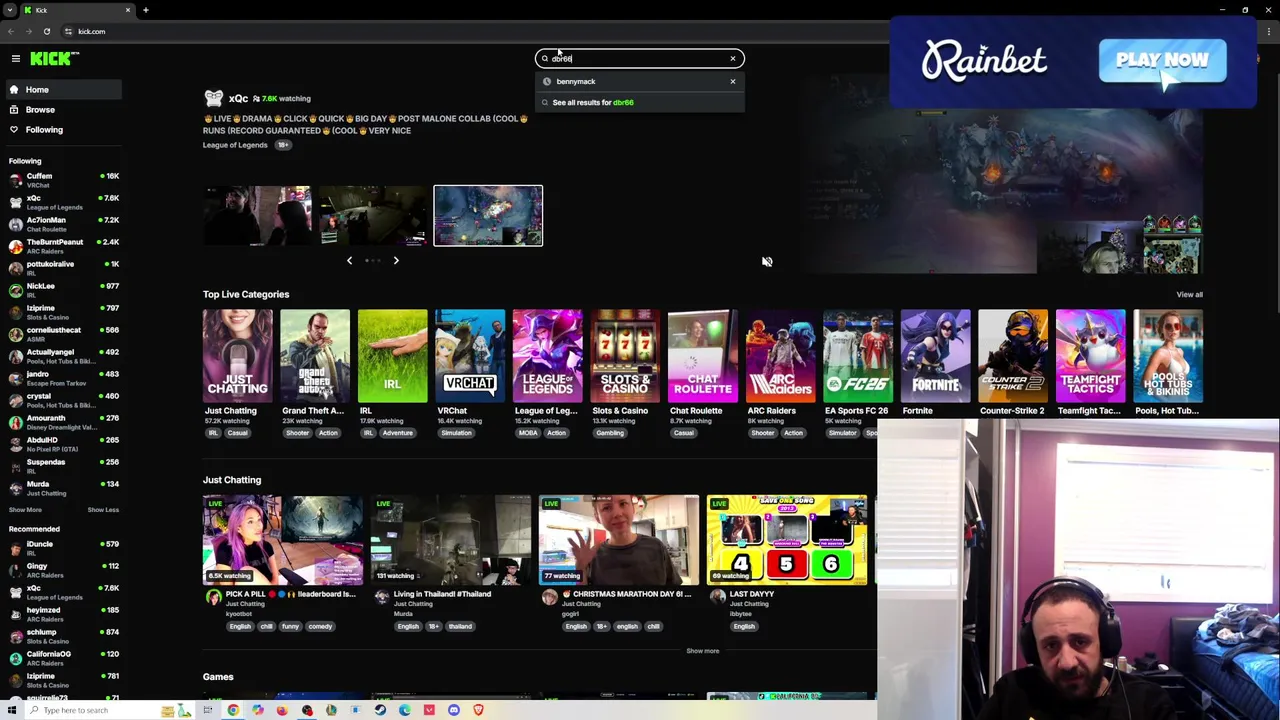Open pottukoiralive channel in sidebar
1280x720 pixels.
coord(62,268)
